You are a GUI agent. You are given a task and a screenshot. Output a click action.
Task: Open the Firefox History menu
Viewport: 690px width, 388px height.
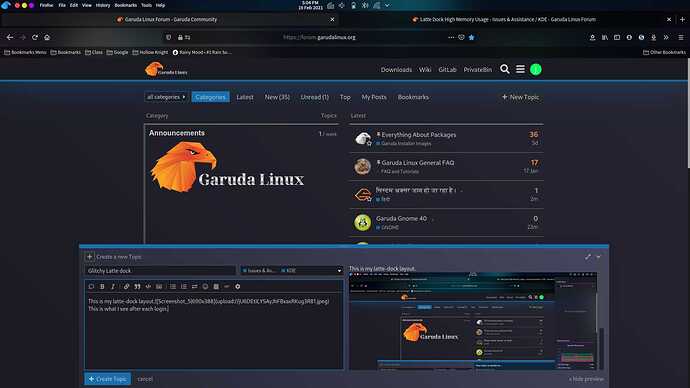pyautogui.click(x=103, y=5)
